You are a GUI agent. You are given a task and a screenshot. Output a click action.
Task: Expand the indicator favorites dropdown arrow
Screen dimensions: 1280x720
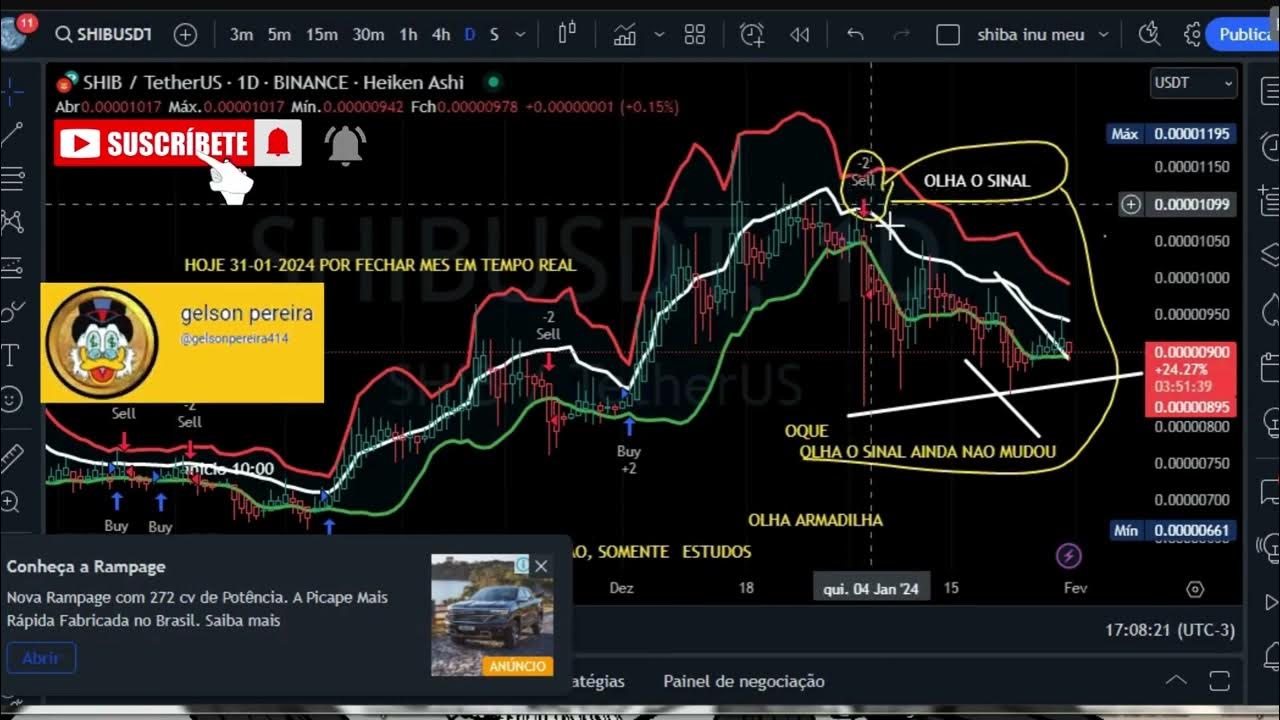click(660, 35)
